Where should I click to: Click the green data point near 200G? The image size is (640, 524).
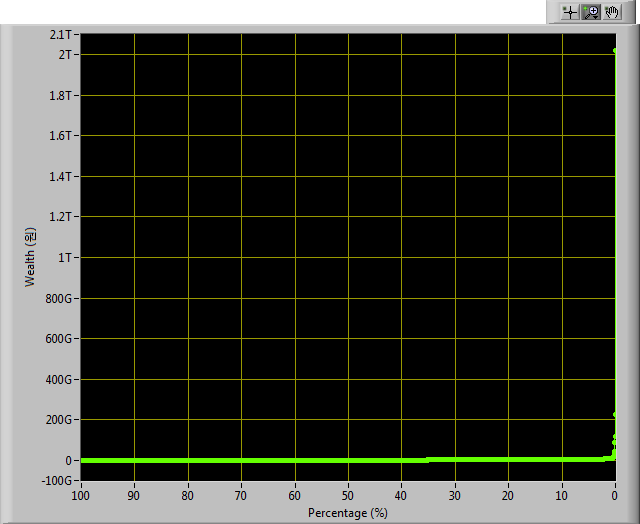tap(615, 415)
